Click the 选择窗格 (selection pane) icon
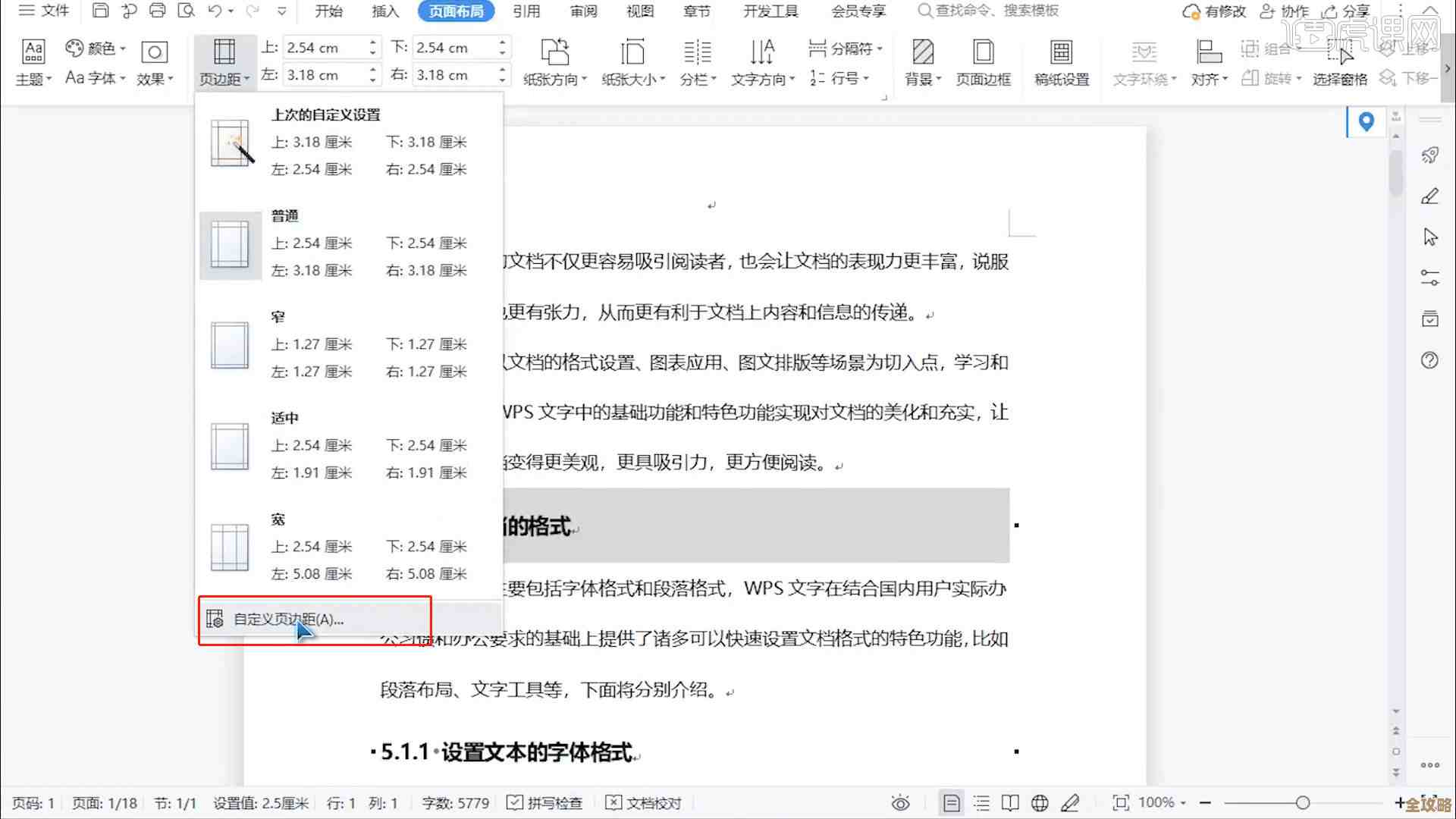This screenshot has height=819, width=1456. (1339, 80)
